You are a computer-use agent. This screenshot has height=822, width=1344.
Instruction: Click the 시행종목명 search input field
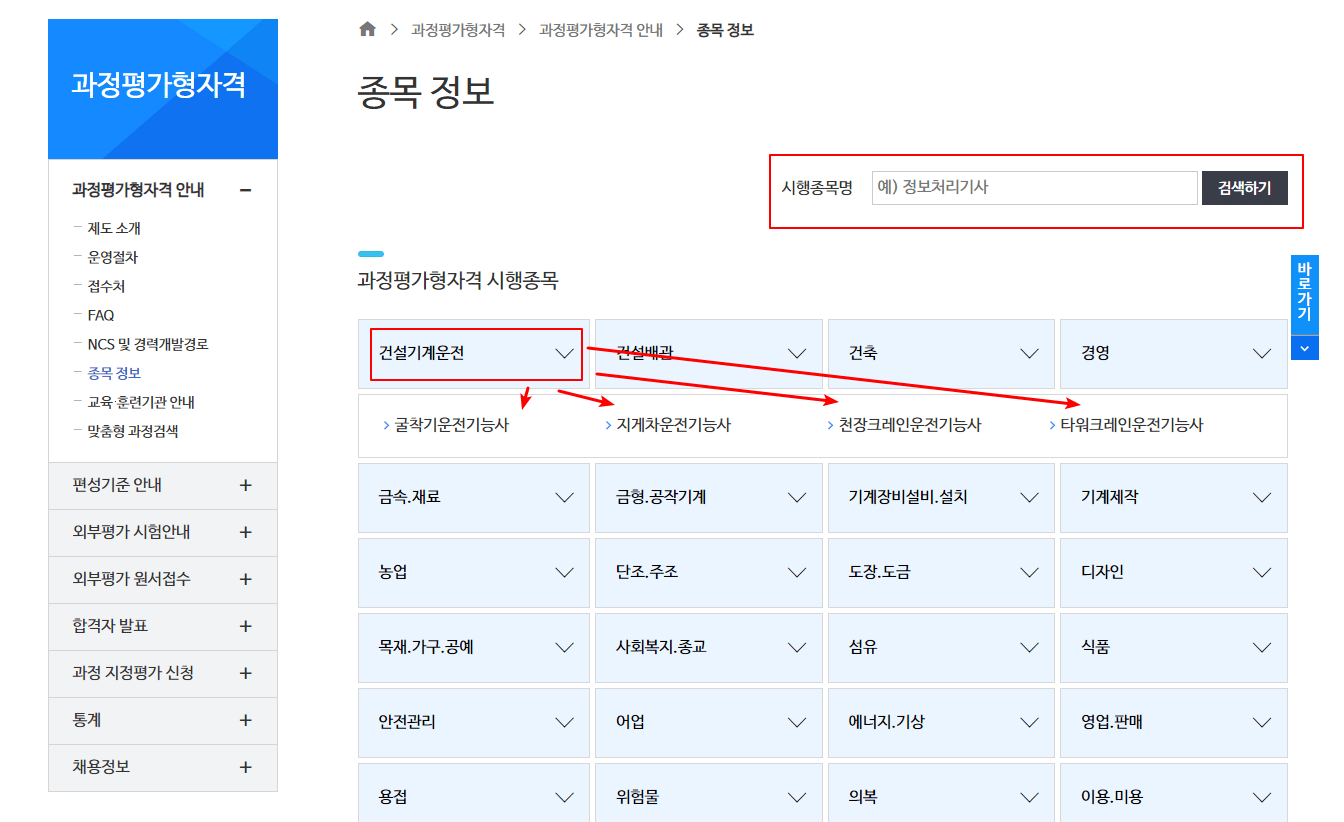1033,187
